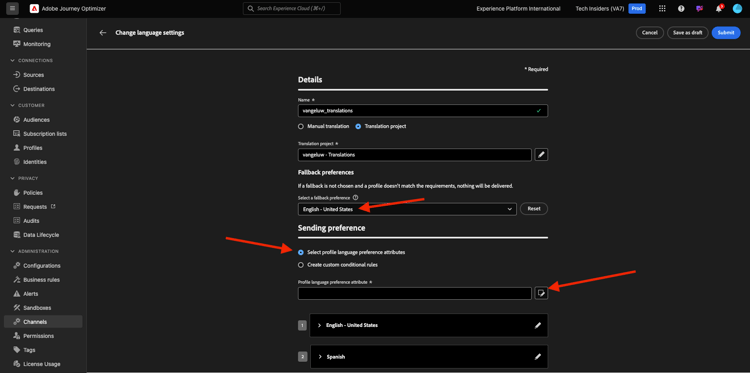Click the Identities sidebar icon
750x373 pixels.
coord(16,162)
